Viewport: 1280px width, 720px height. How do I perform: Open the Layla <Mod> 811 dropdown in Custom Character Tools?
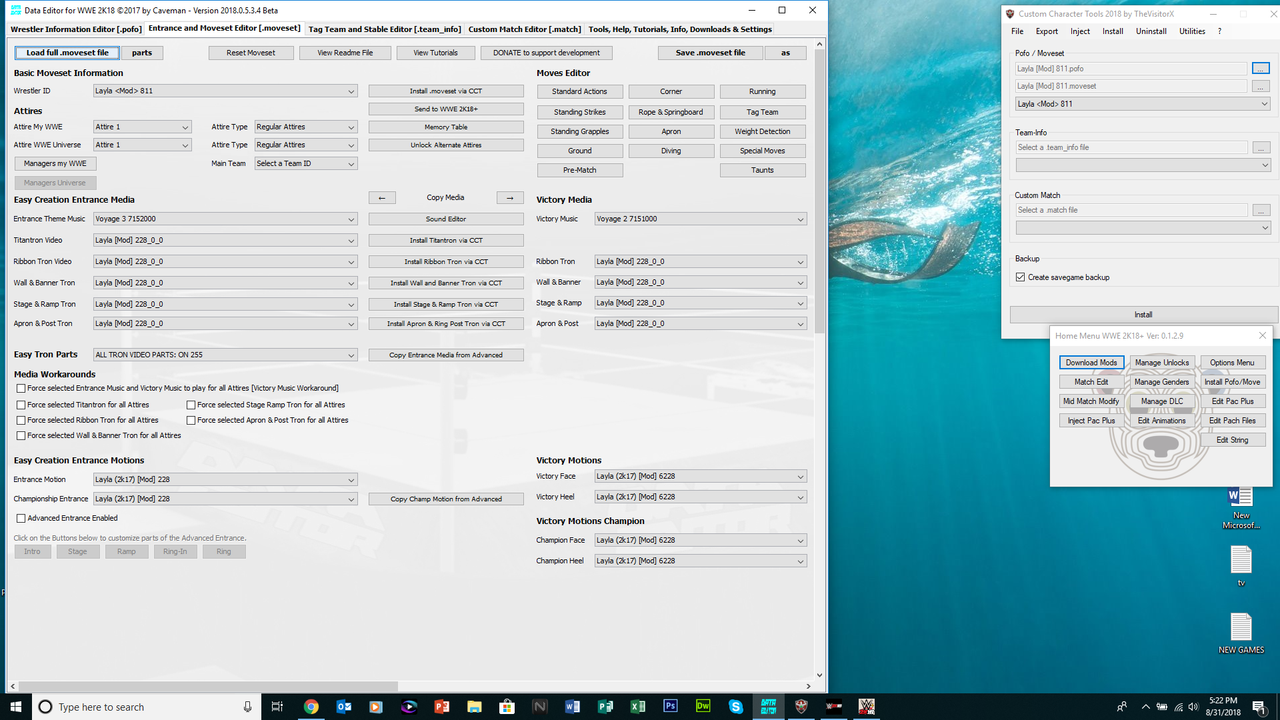coord(1142,104)
